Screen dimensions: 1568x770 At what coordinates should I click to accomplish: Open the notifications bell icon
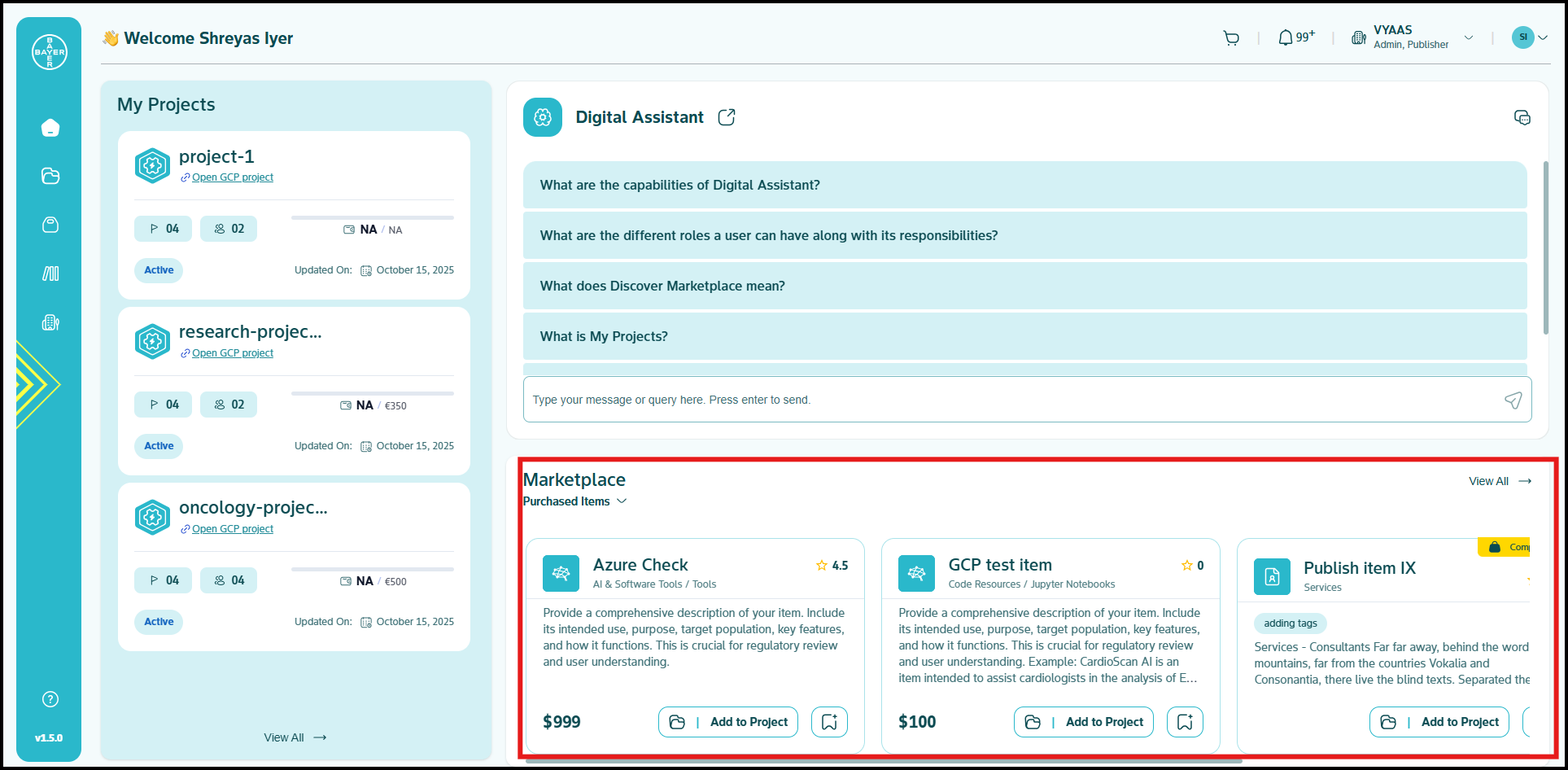(1286, 37)
